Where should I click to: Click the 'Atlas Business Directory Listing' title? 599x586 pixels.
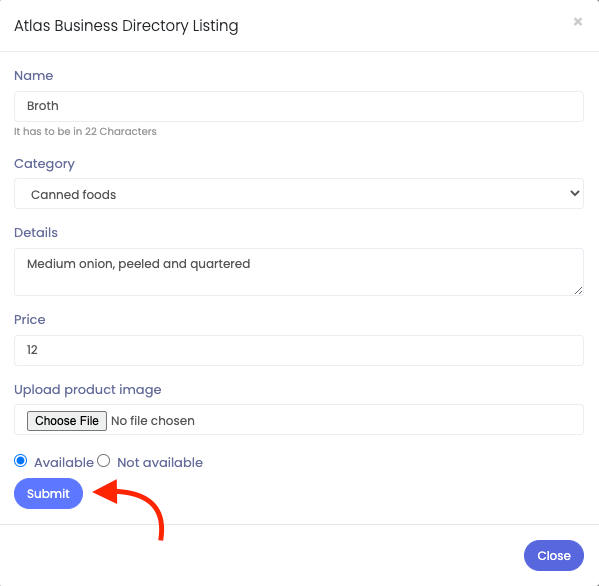pyautogui.click(x=126, y=26)
